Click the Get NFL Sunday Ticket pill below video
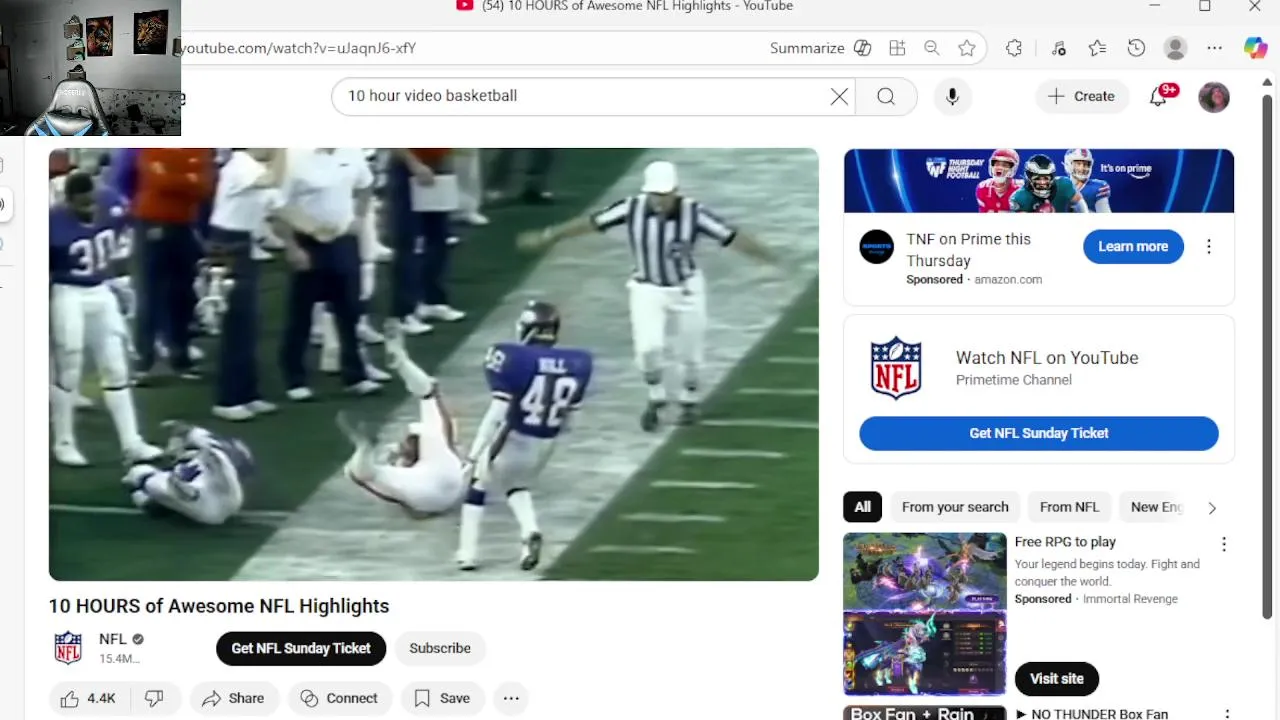Viewport: 1280px width, 720px height. click(301, 648)
